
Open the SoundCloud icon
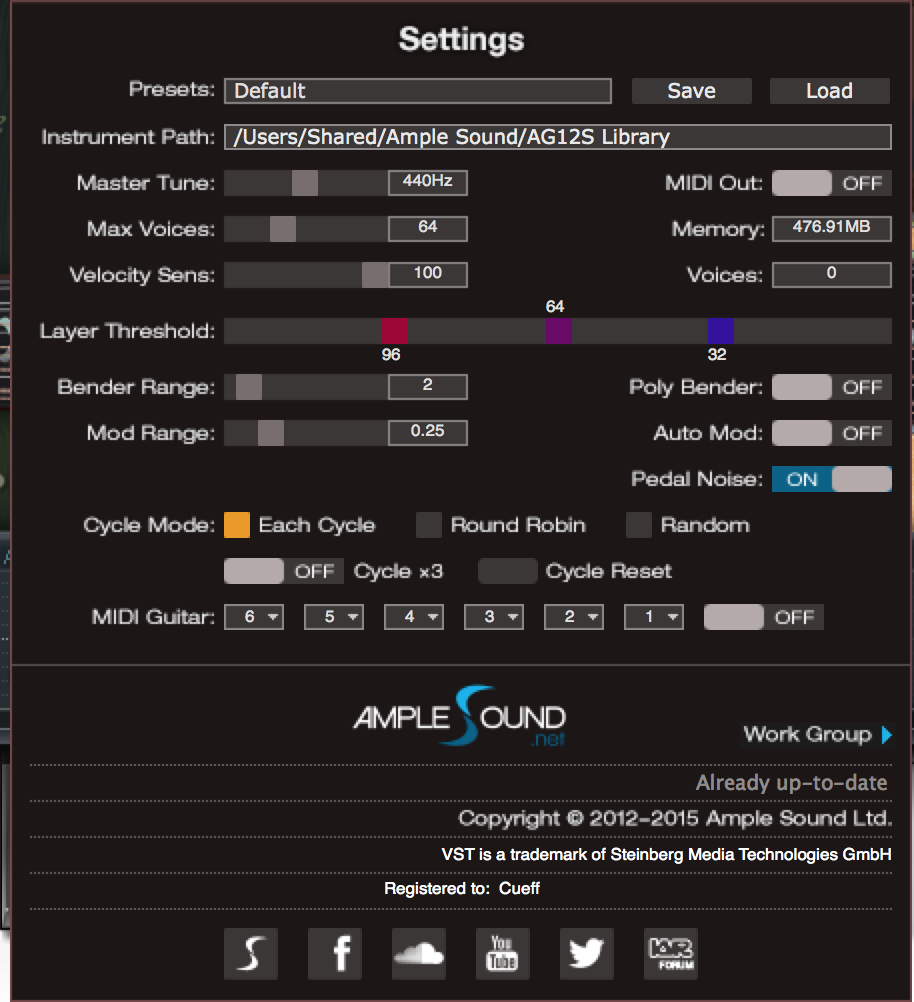tap(419, 953)
